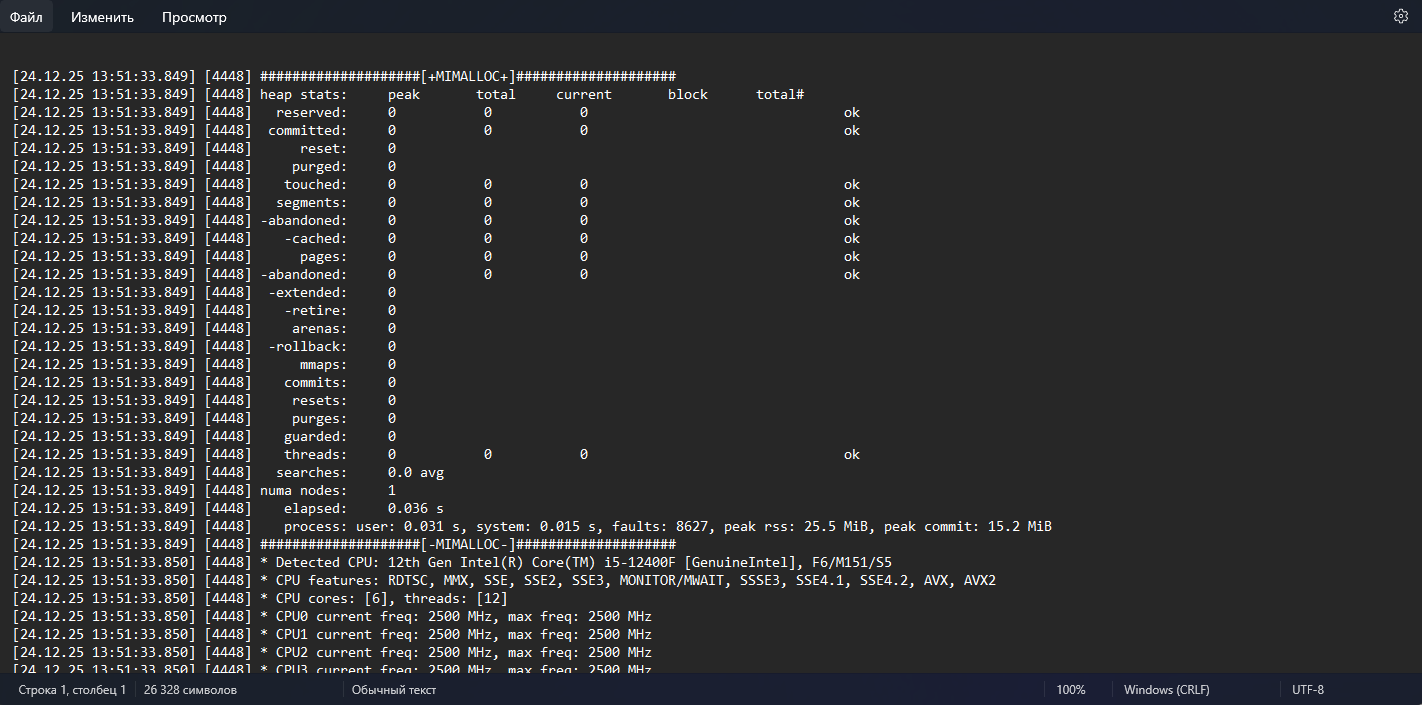1422x705 pixels.
Task: Click the 'heap stats:' label
Action: (x=304, y=94)
